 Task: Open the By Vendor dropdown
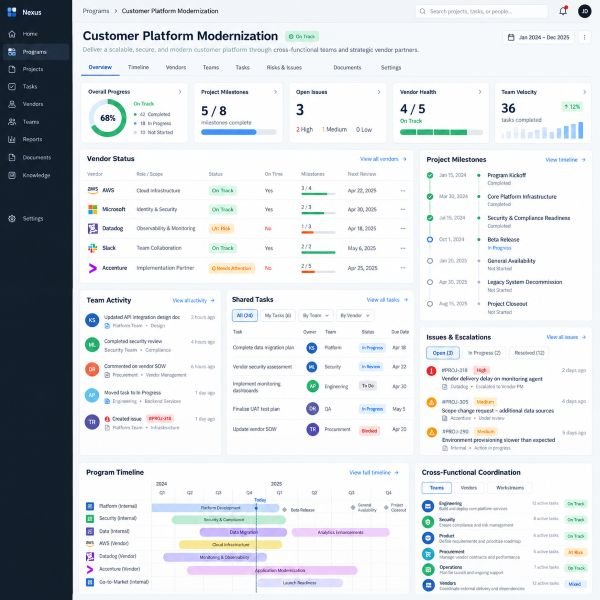point(355,316)
